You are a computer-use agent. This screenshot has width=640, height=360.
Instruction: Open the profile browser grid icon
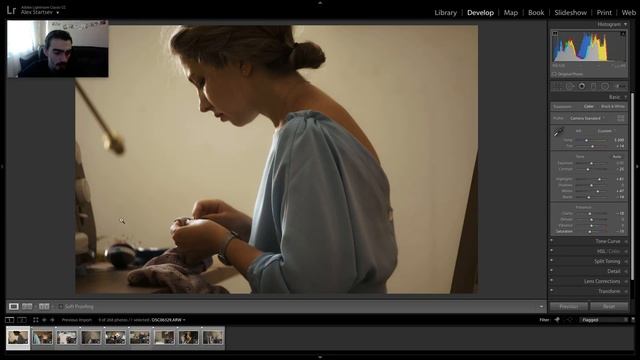tap(620, 118)
